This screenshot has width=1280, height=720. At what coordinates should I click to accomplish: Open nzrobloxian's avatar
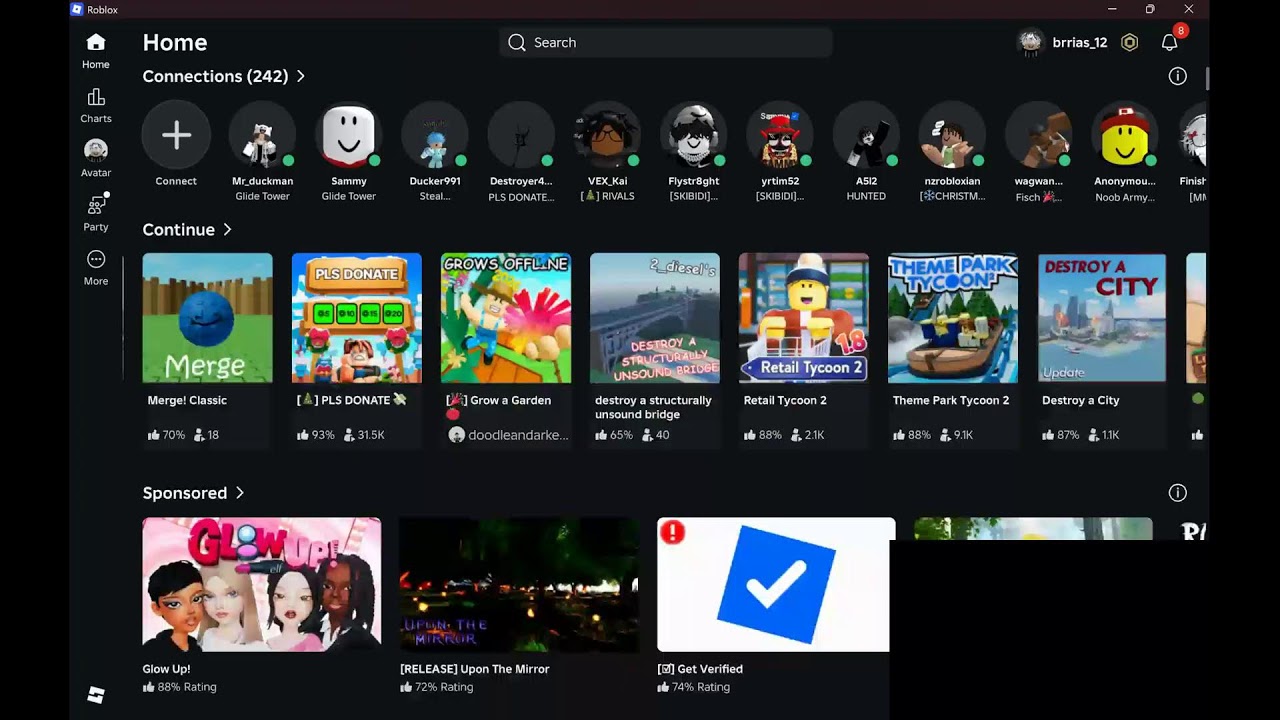952,135
